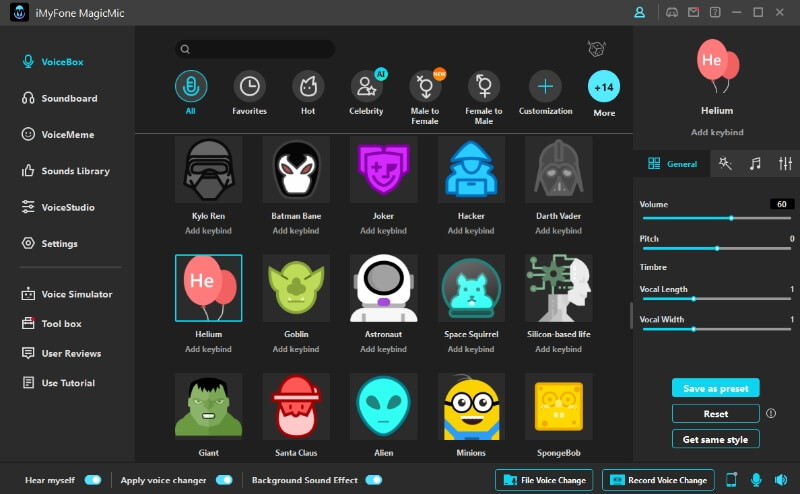Choose the Giant voice
Image resolution: width=800 pixels, height=494 pixels.
pyautogui.click(x=209, y=406)
